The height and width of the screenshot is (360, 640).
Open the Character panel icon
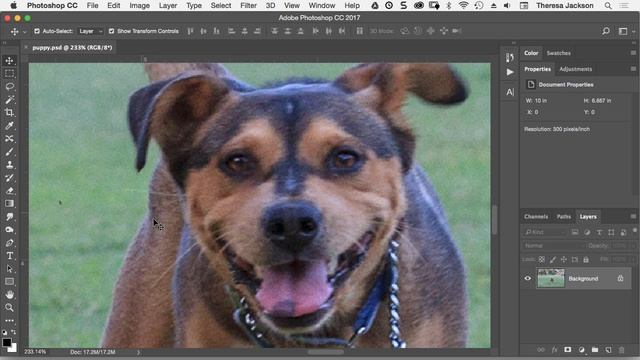(510, 92)
